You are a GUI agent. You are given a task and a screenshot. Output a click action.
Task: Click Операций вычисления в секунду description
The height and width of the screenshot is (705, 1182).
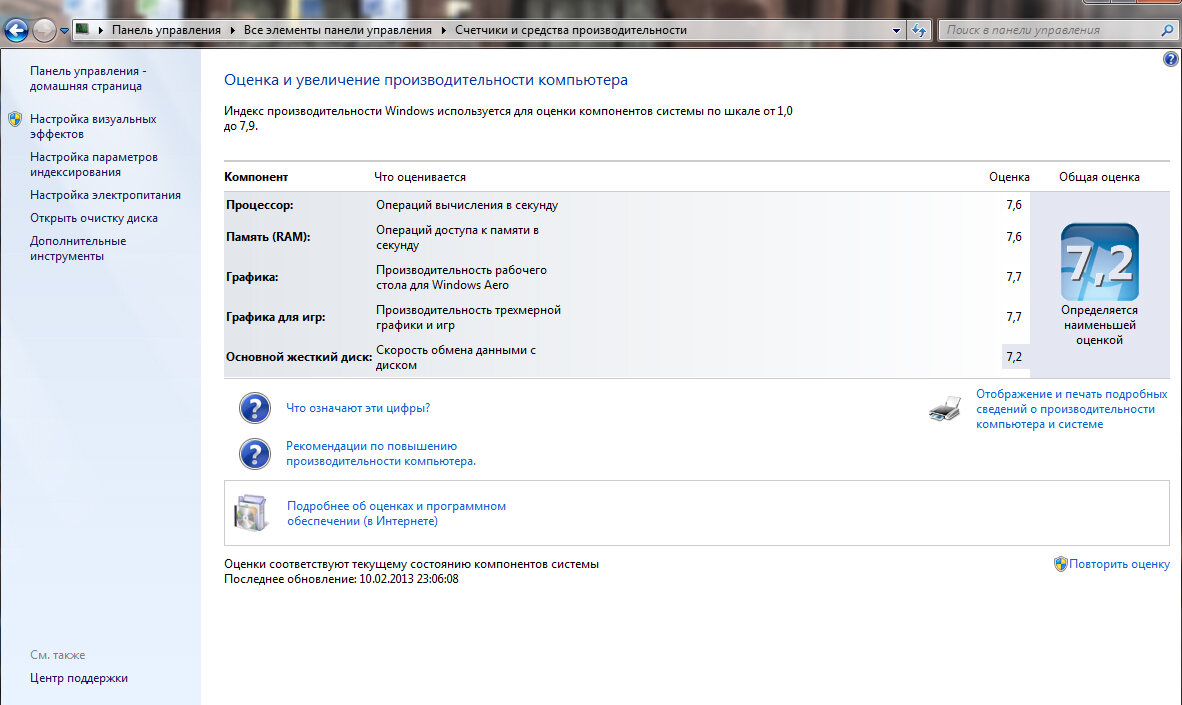click(467, 205)
